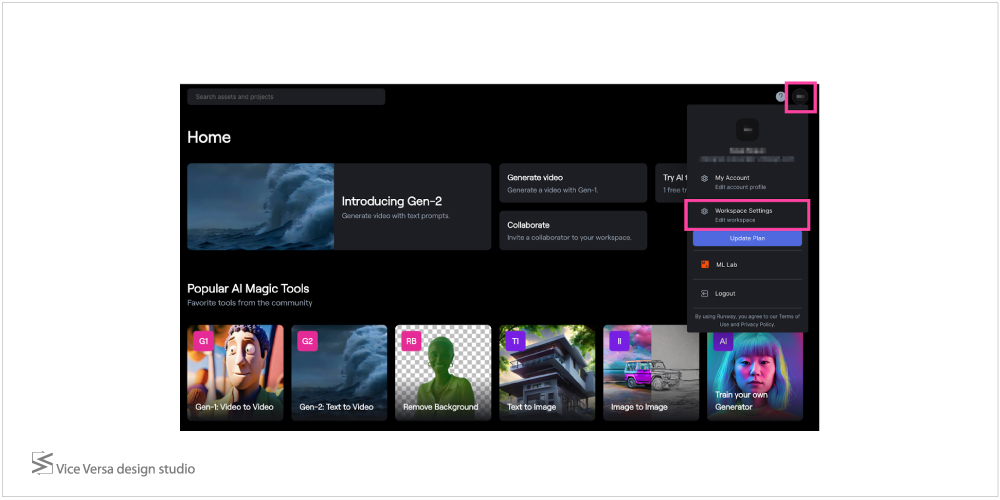Click the orange ML Lab icon
Image resolution: width=1000 pixels, height=500 pixels.
tap(705, 265)
